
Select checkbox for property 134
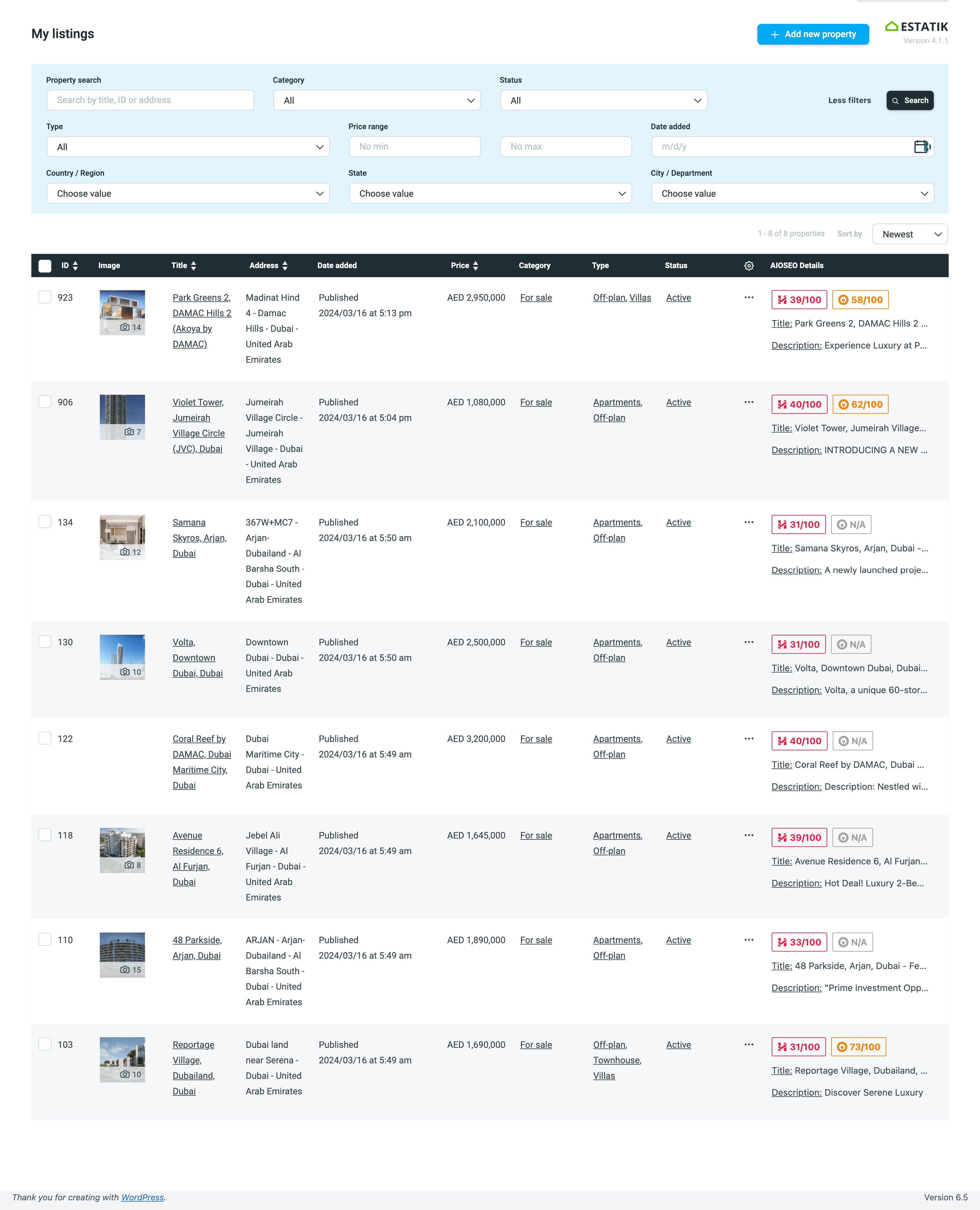tap(45, 521)
